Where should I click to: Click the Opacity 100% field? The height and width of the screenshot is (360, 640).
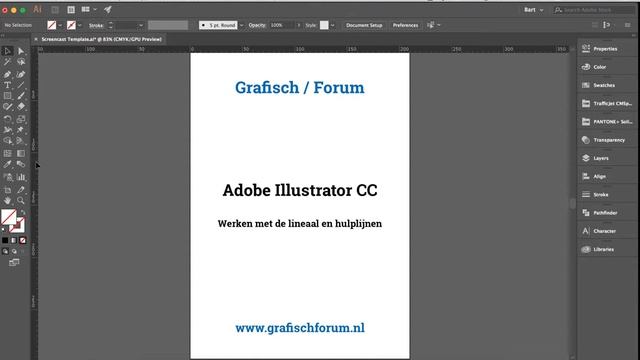click(282, 25)
